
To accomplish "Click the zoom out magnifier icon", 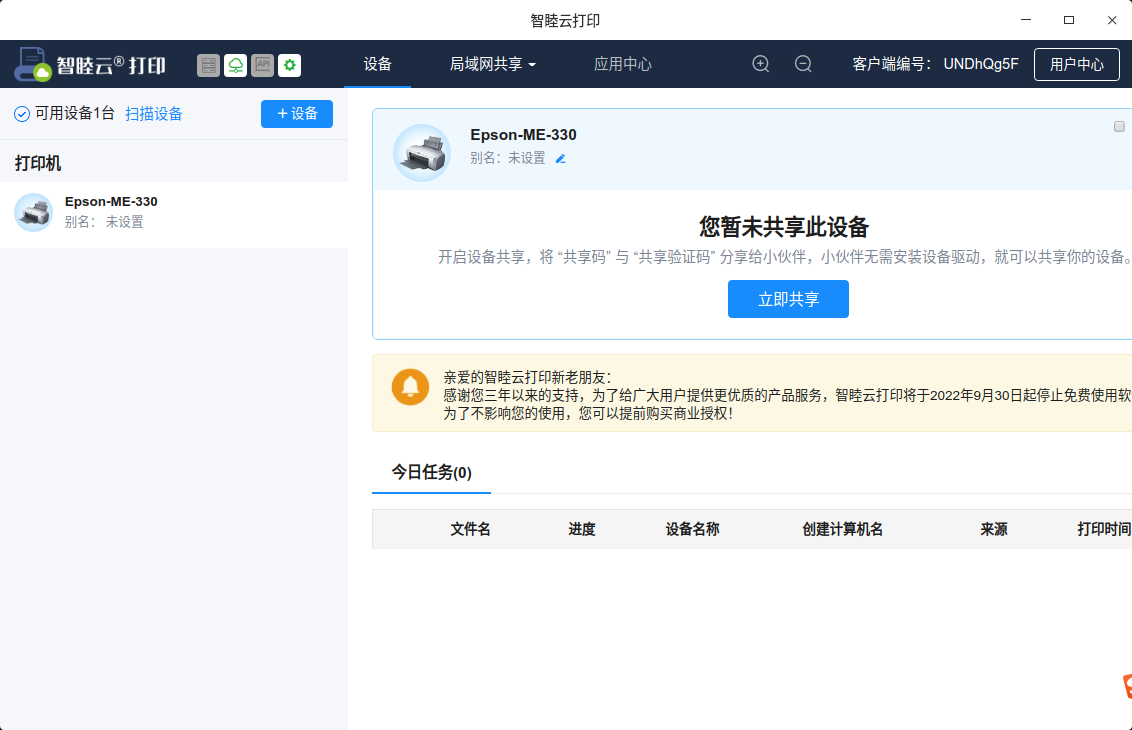I will 803,64.
